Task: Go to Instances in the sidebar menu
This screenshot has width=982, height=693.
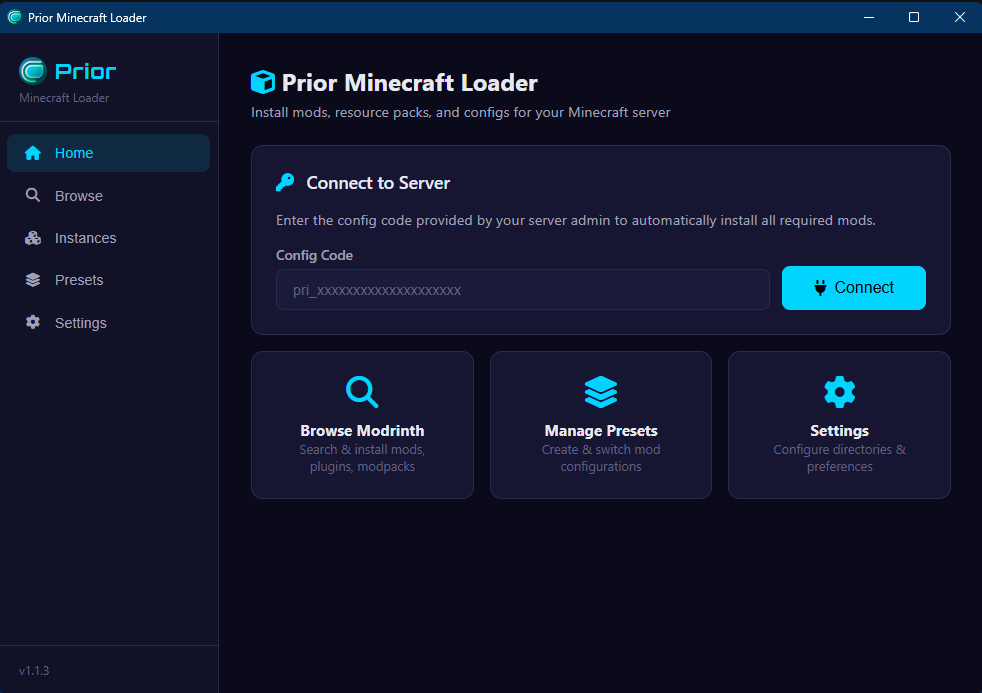Action: click(x=85, y=238)
